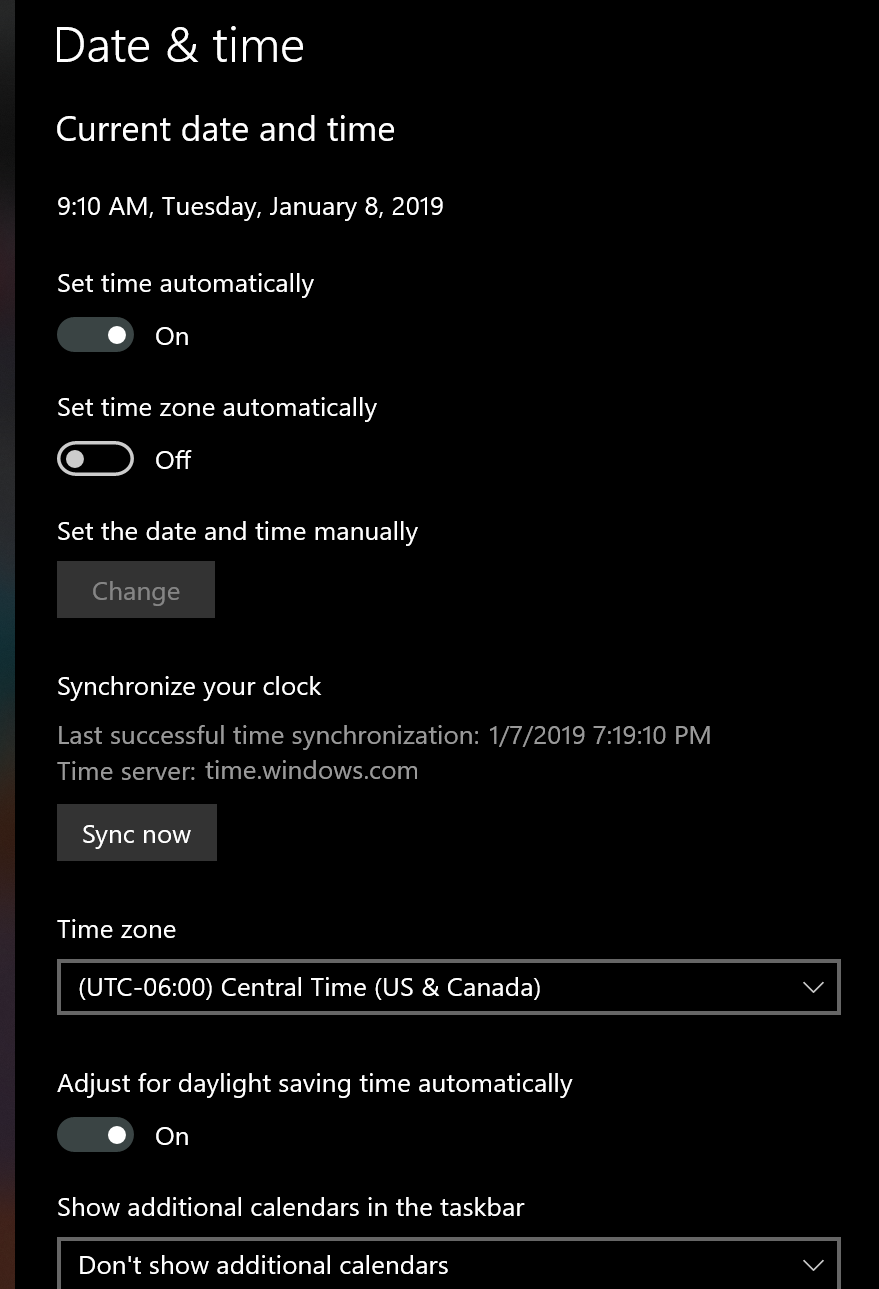This screenshot has height=1289, width=879.
Task: Click the Time zone label
Action: [116, 930]
